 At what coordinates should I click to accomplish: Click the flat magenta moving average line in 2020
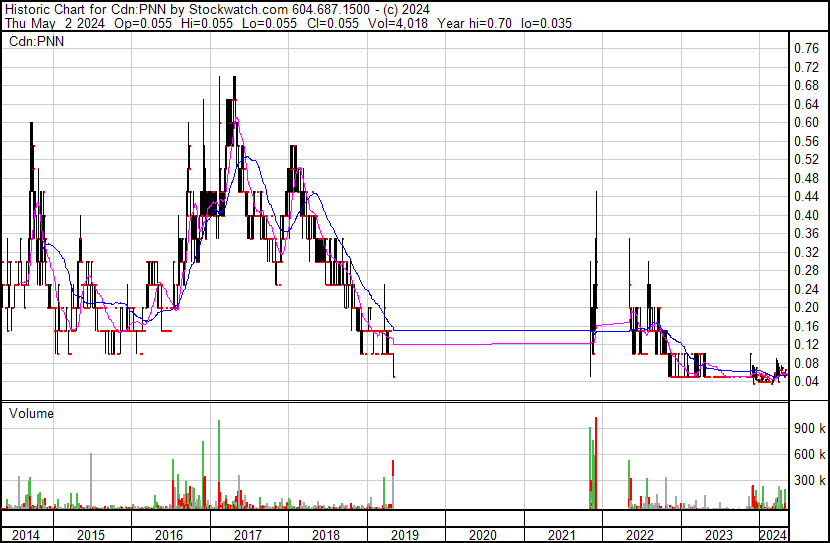(x=483, y=344)
